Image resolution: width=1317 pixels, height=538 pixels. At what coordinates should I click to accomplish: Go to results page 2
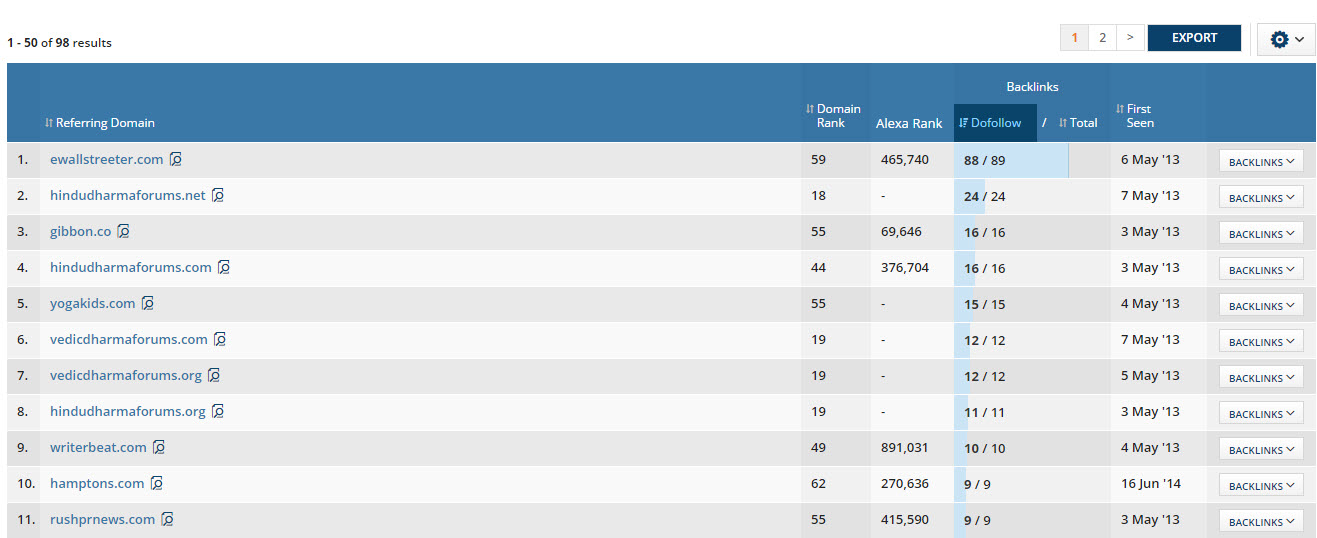coord(1102,38)
